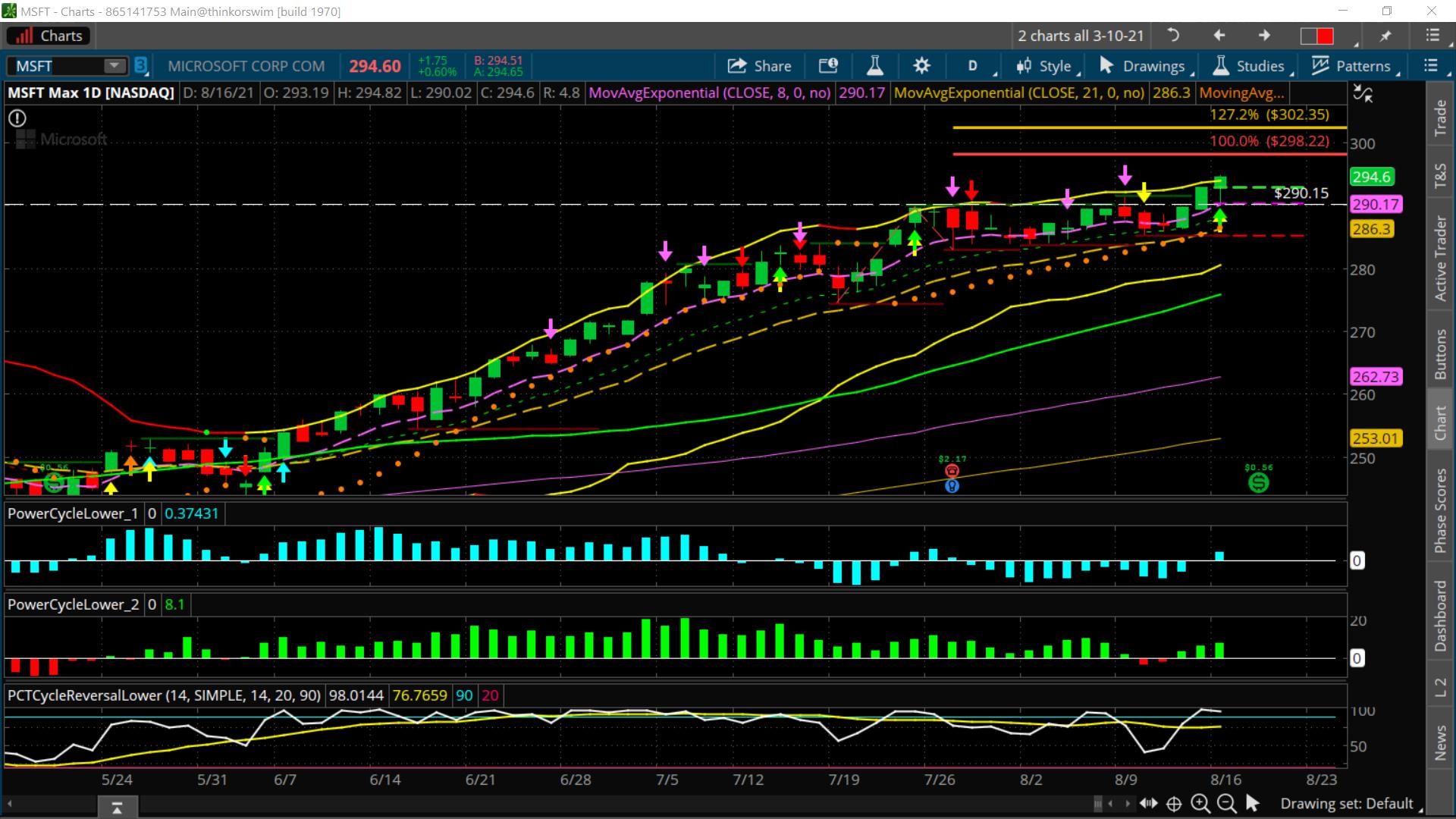Click the pin icon in top bar

point(1385,36)
